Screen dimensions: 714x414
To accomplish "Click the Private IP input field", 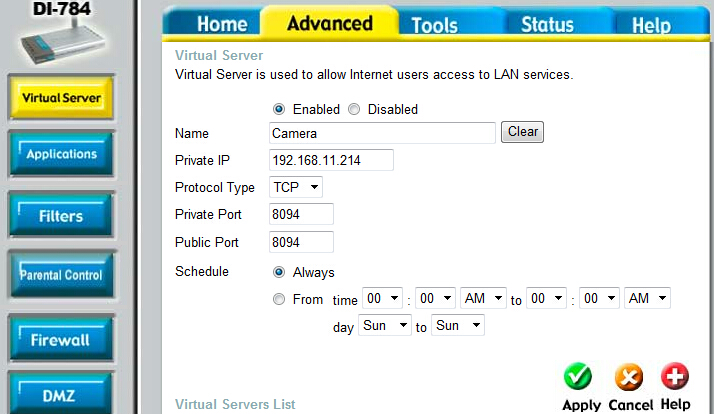I will (331, 160).
